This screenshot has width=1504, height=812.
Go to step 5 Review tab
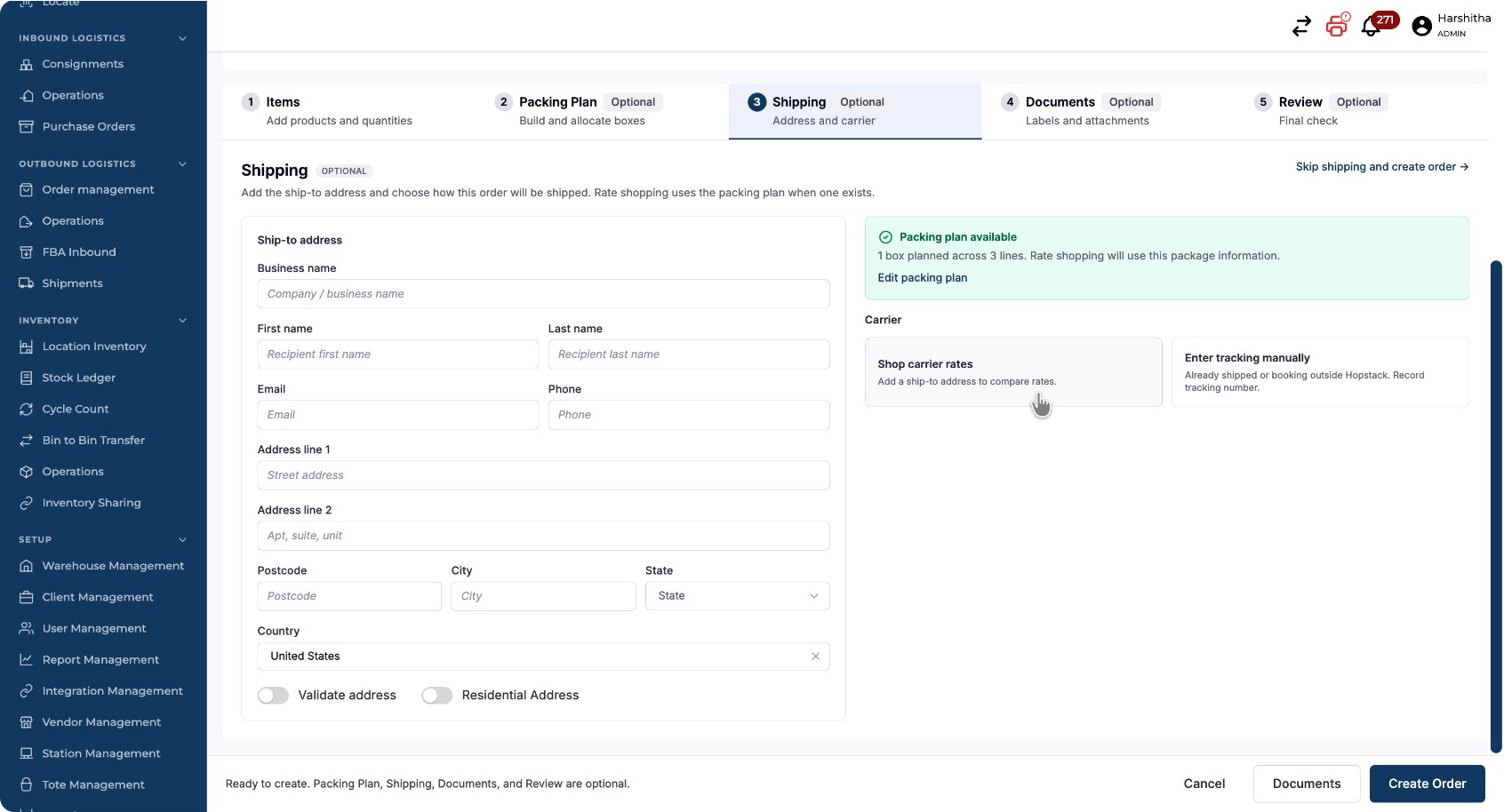[1361, 111]
